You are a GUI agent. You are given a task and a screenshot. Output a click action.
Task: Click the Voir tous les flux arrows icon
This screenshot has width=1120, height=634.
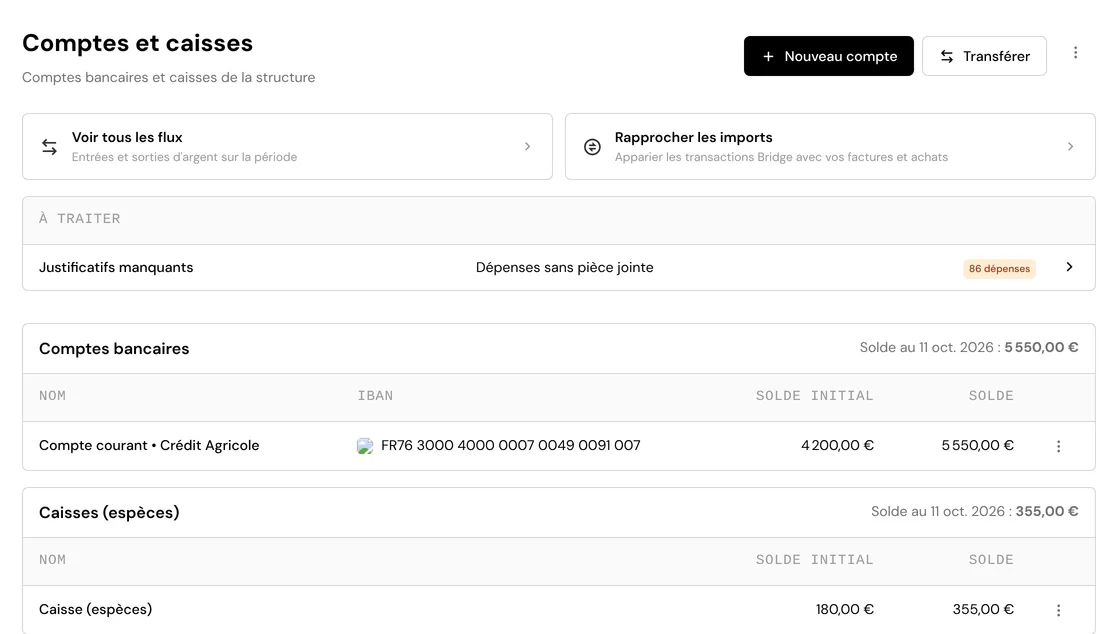tap(49, 146)
